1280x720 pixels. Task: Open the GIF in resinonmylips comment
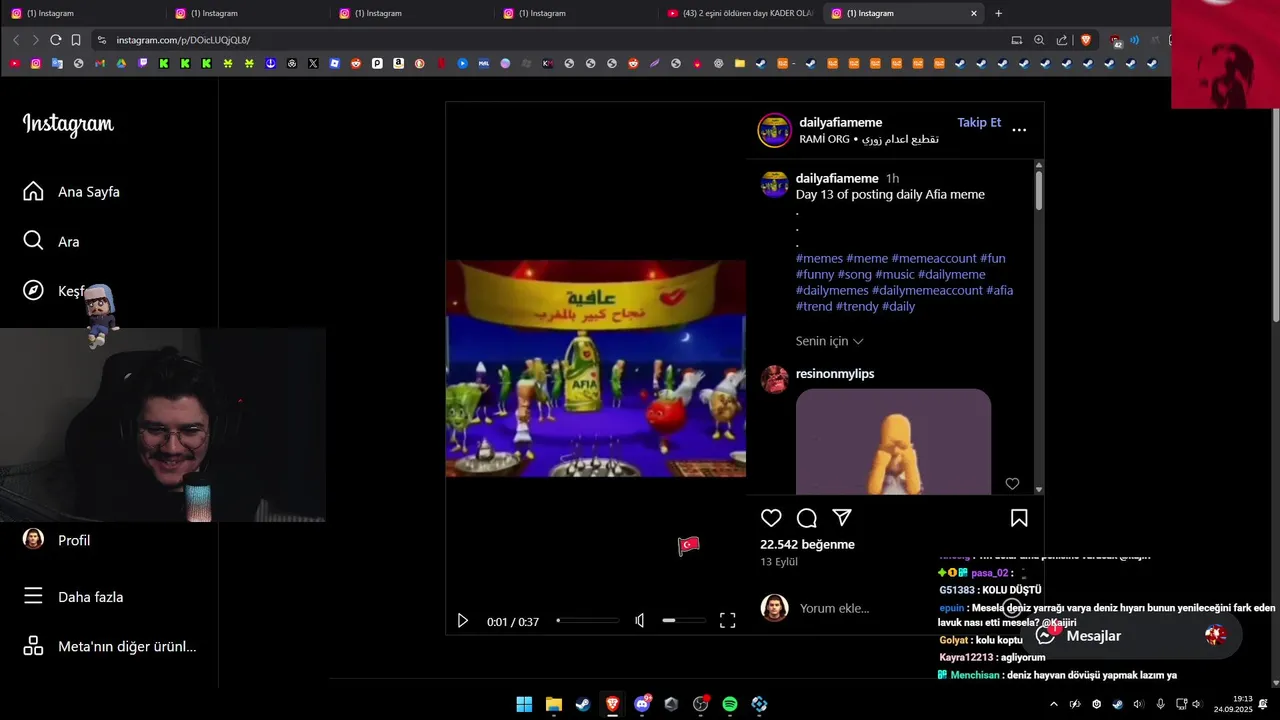893,441
